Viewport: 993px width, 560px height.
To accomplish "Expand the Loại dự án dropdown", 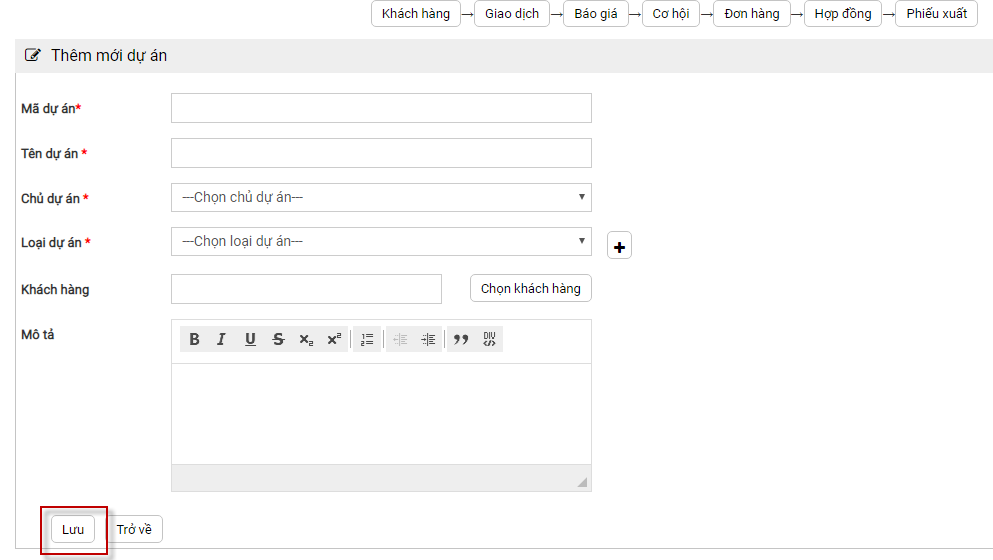I will pos(381,241).
